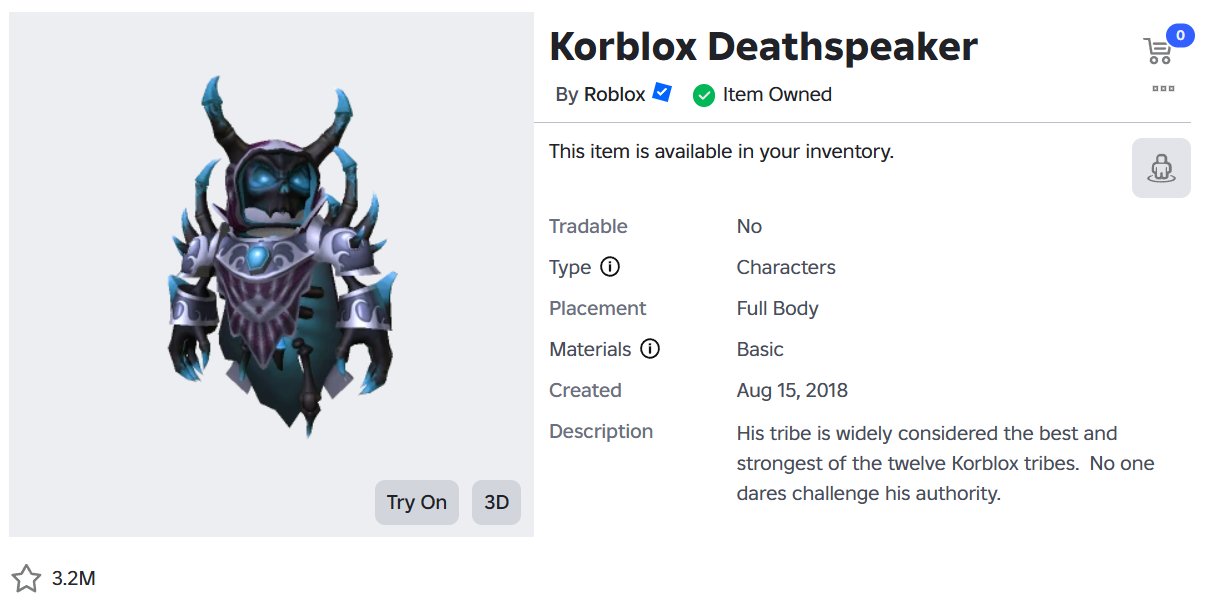Toggle the 3D view button
Screen dimensions: 1226x613
[497, 502]
